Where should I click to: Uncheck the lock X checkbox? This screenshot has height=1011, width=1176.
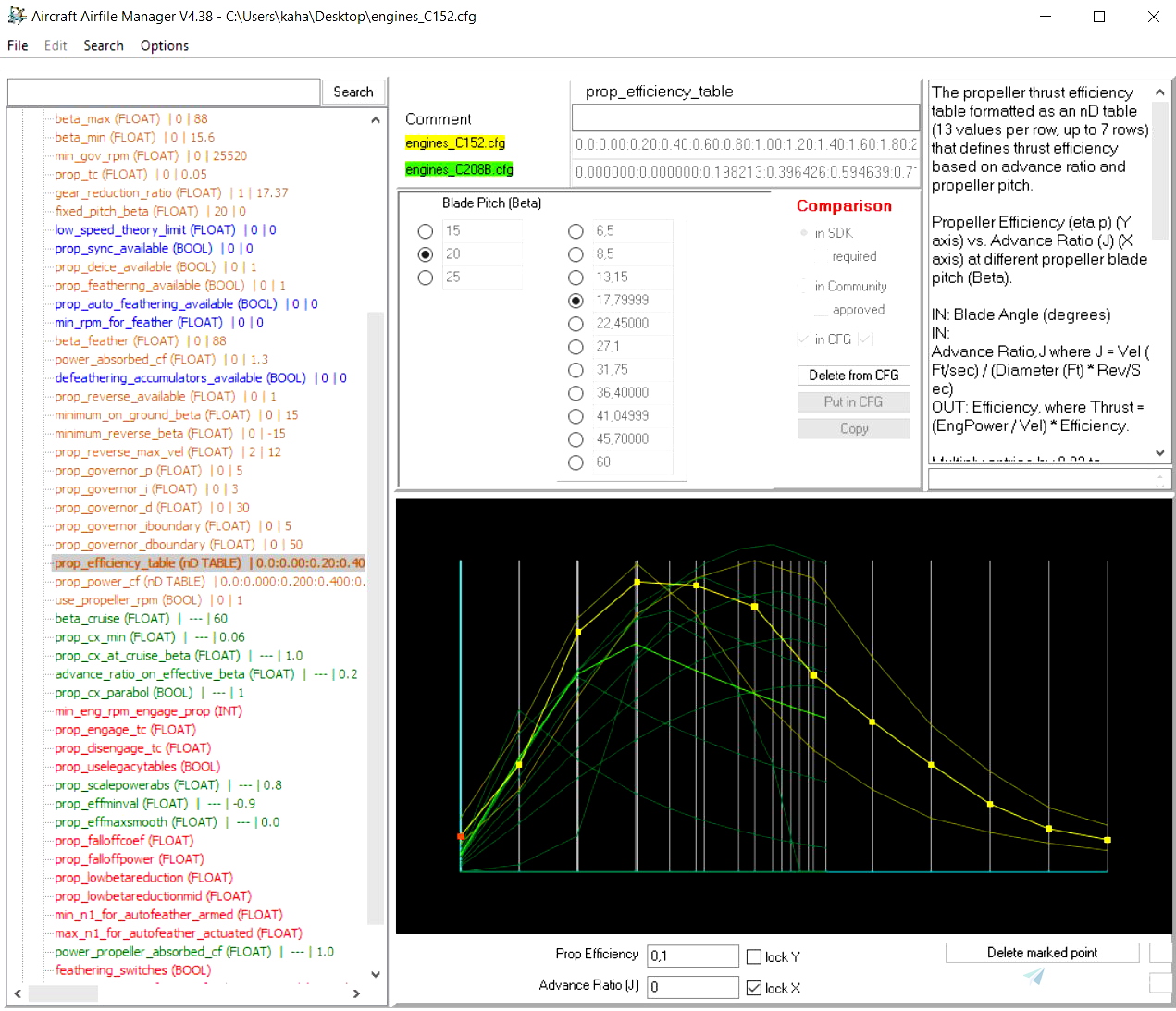(753, 987)
